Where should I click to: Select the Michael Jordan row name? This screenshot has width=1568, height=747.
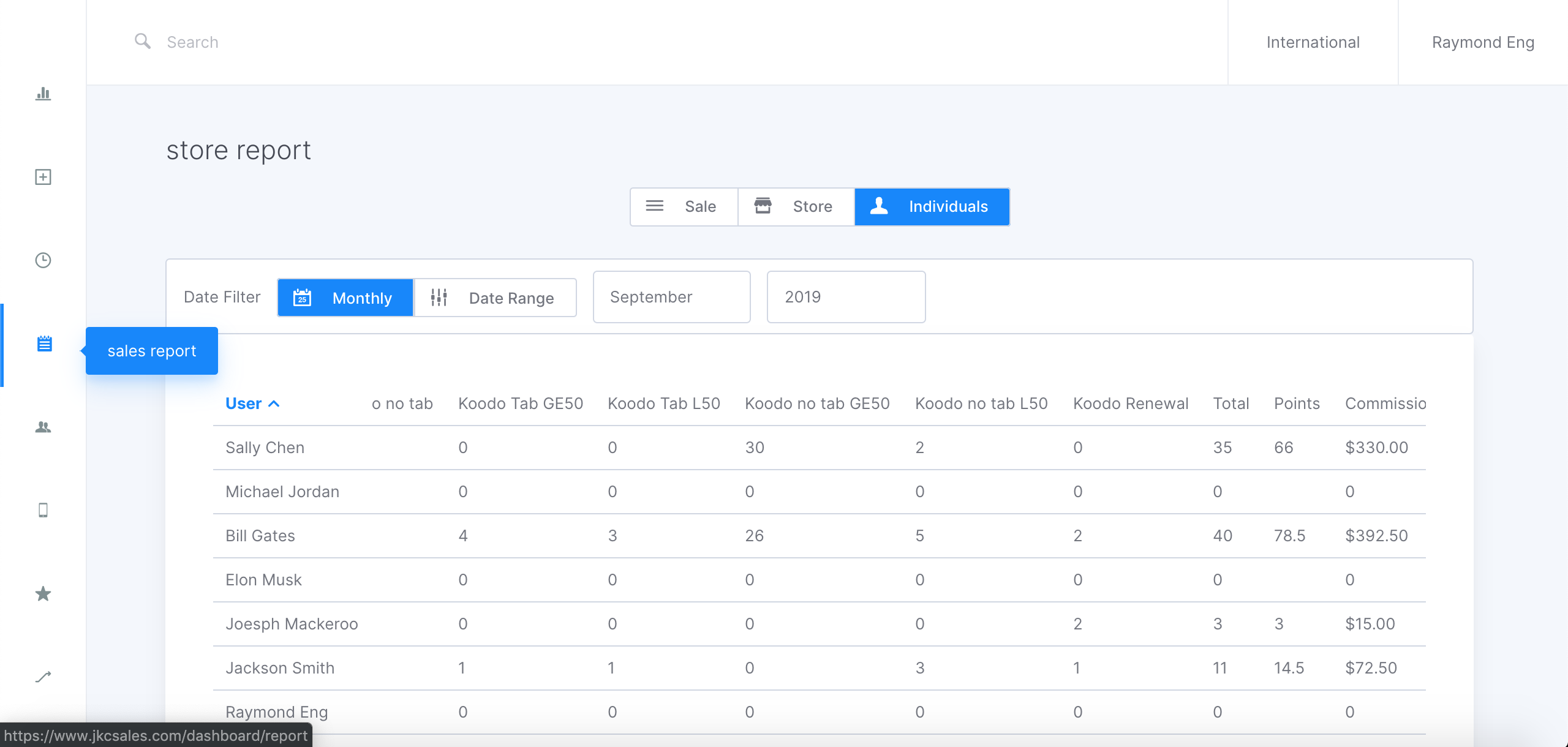[x=282, y=492]
